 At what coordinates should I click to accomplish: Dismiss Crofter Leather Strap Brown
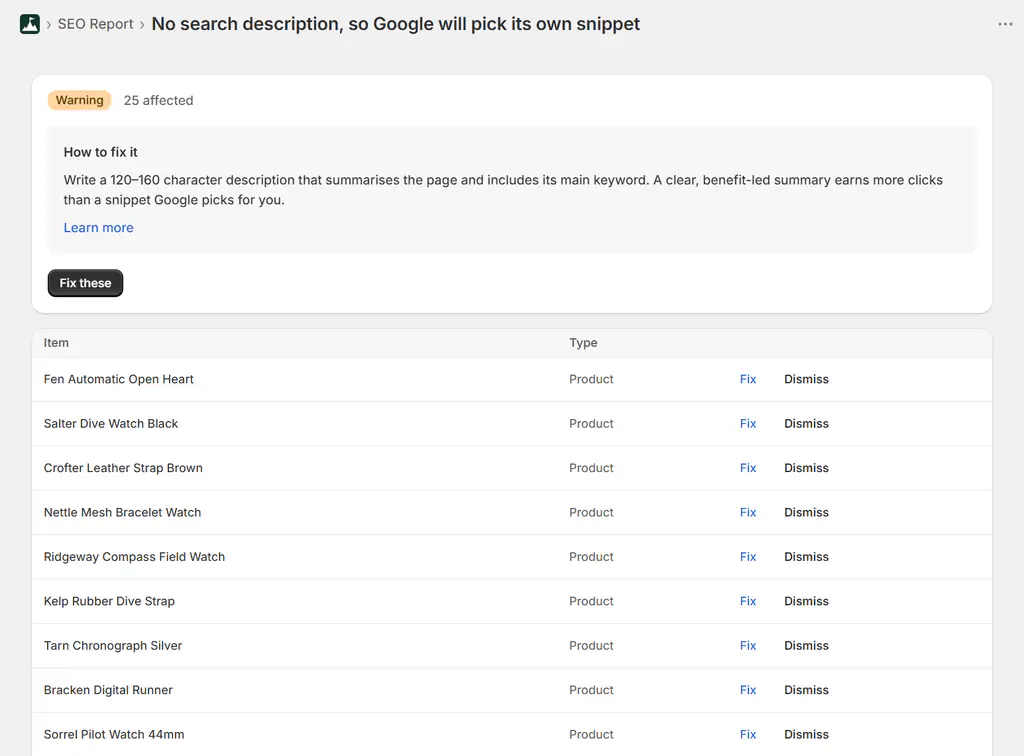tap(806, 468)
